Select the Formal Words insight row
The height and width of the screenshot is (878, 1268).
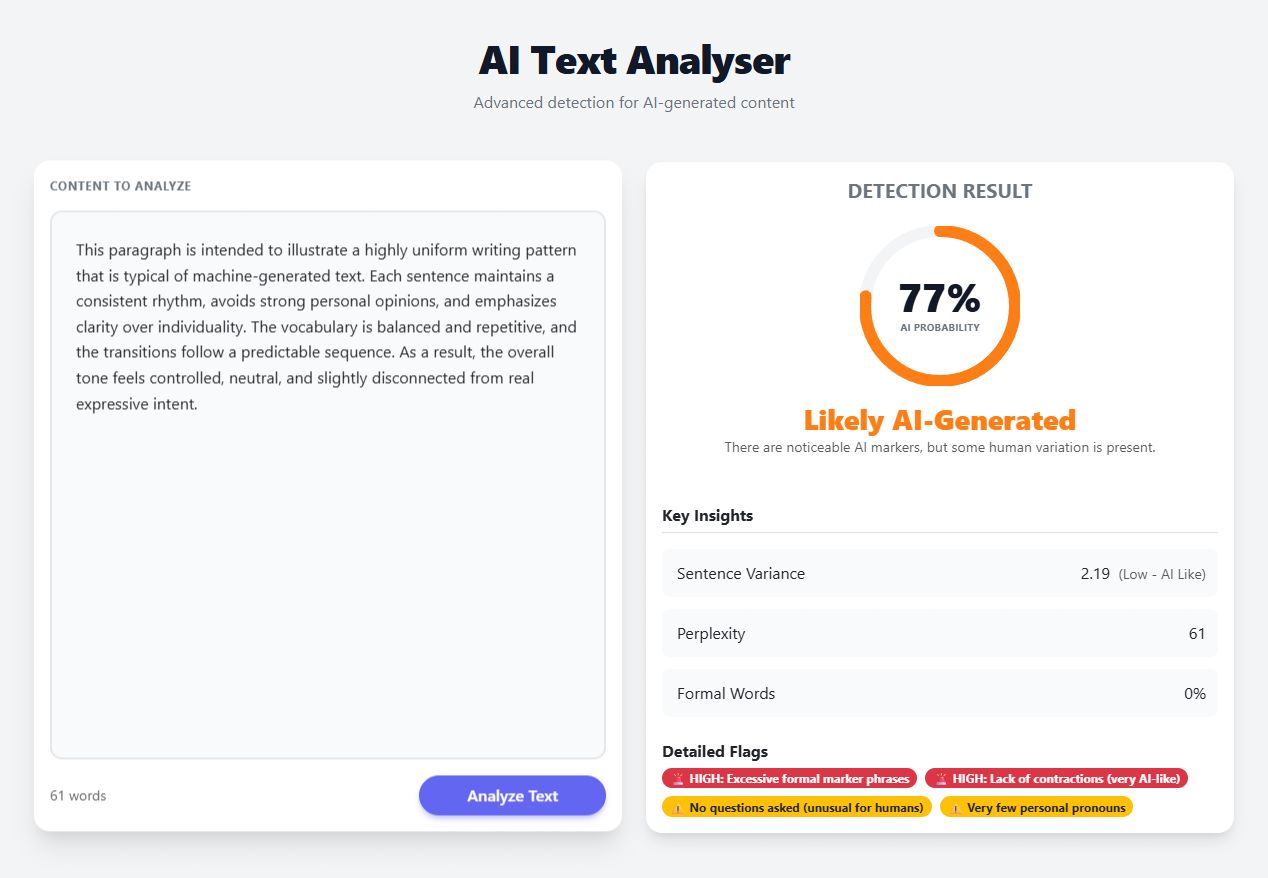(939, 694)
